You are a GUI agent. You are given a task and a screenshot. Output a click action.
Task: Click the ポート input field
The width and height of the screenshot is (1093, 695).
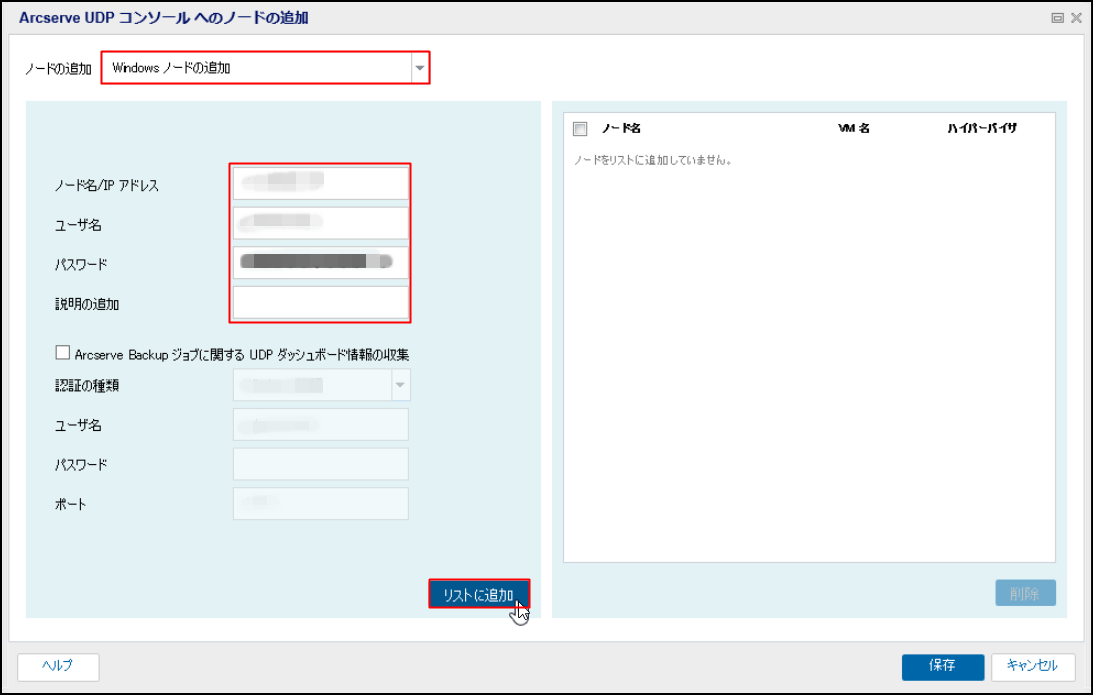coord(321,503)
